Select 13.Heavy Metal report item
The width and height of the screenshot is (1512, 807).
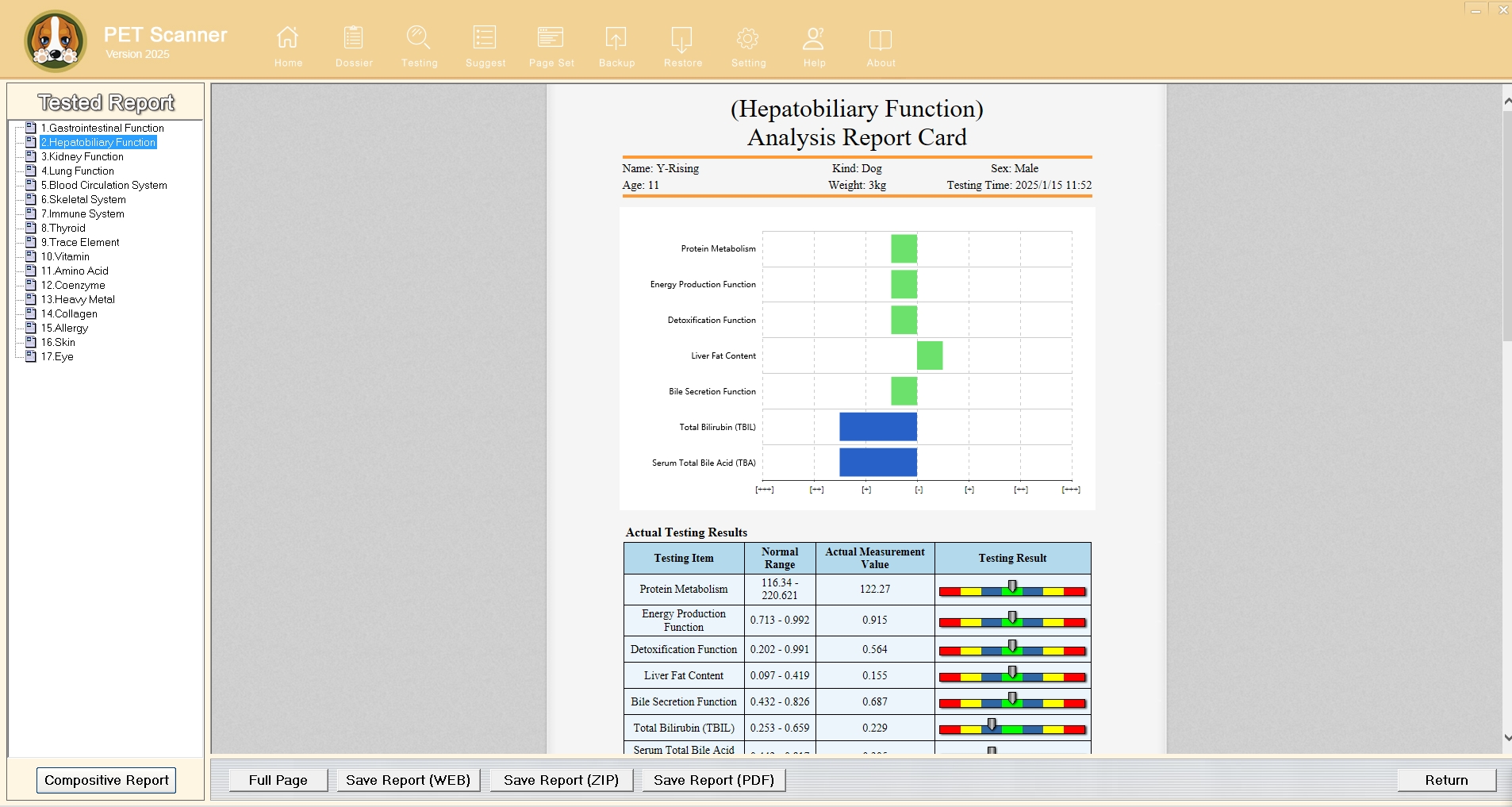(x=78, y=299)
